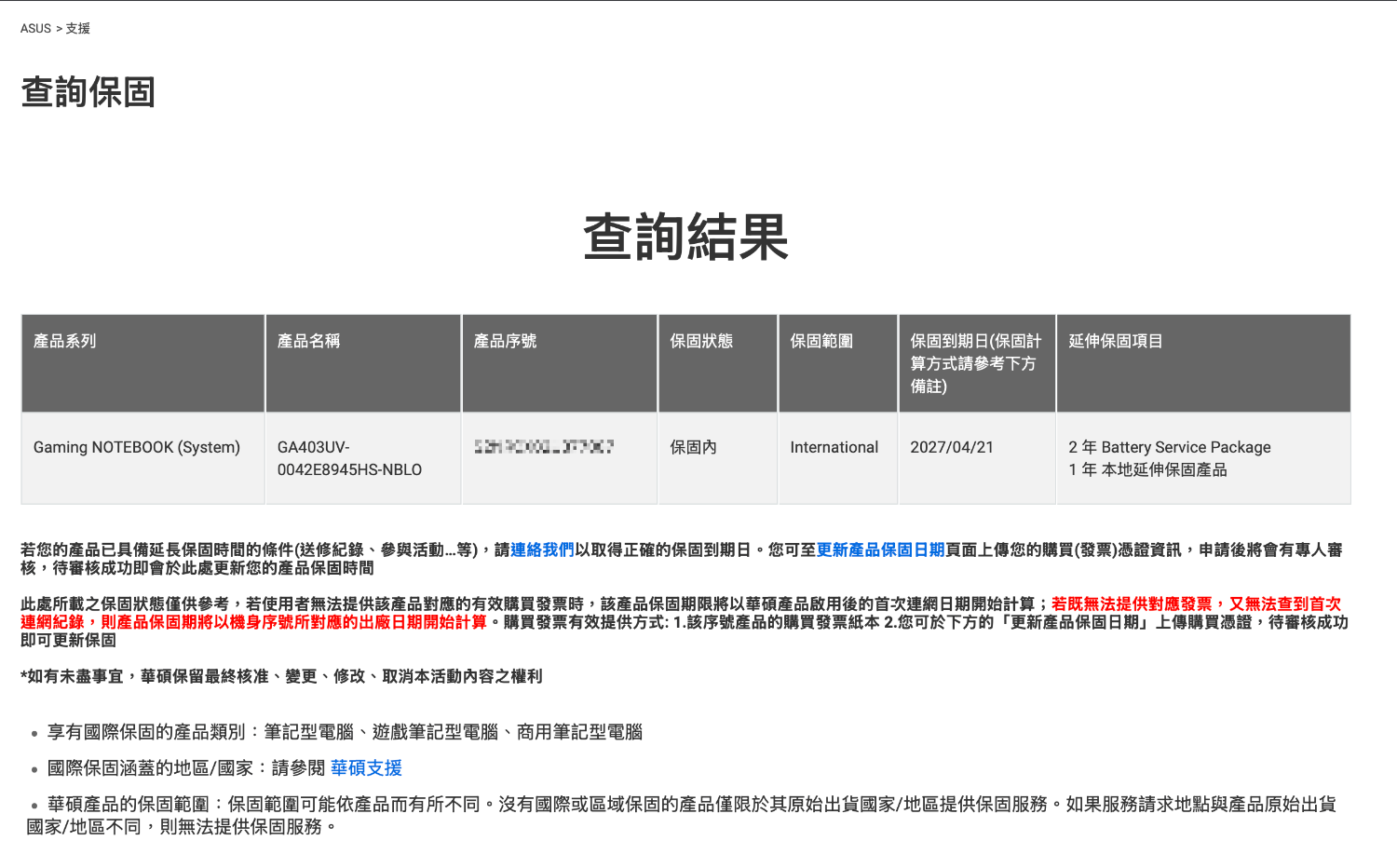
Task: Select the International warranty scope cell
Action: pyautogui.click(x=834, y=448)
